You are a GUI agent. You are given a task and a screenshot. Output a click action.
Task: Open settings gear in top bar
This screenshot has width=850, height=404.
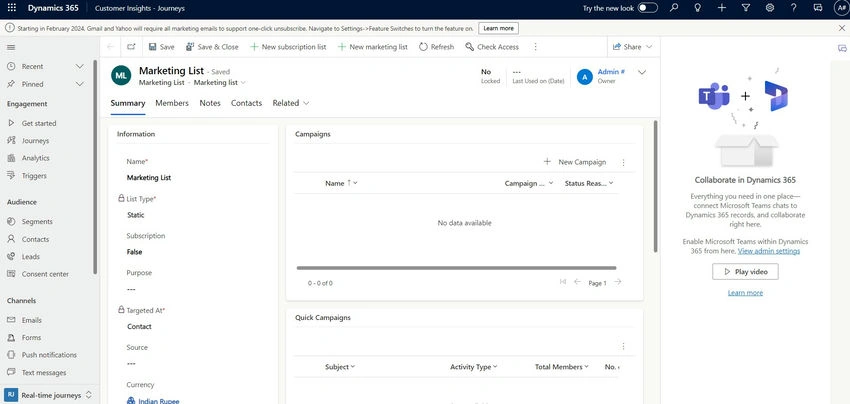pyautogui.click(x=770, y=8)
